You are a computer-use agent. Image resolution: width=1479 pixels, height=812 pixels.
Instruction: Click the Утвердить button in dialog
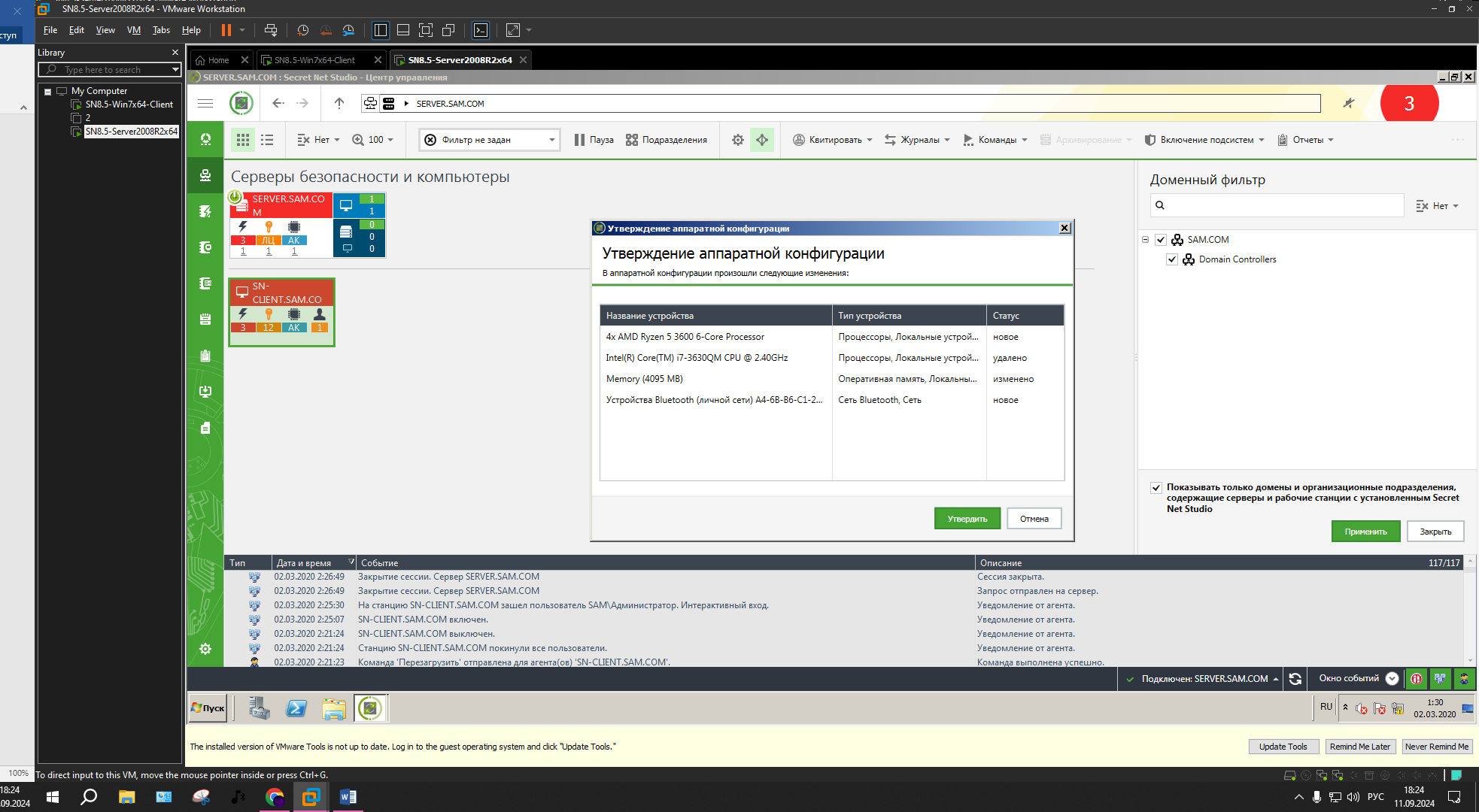tap(967, 519)
